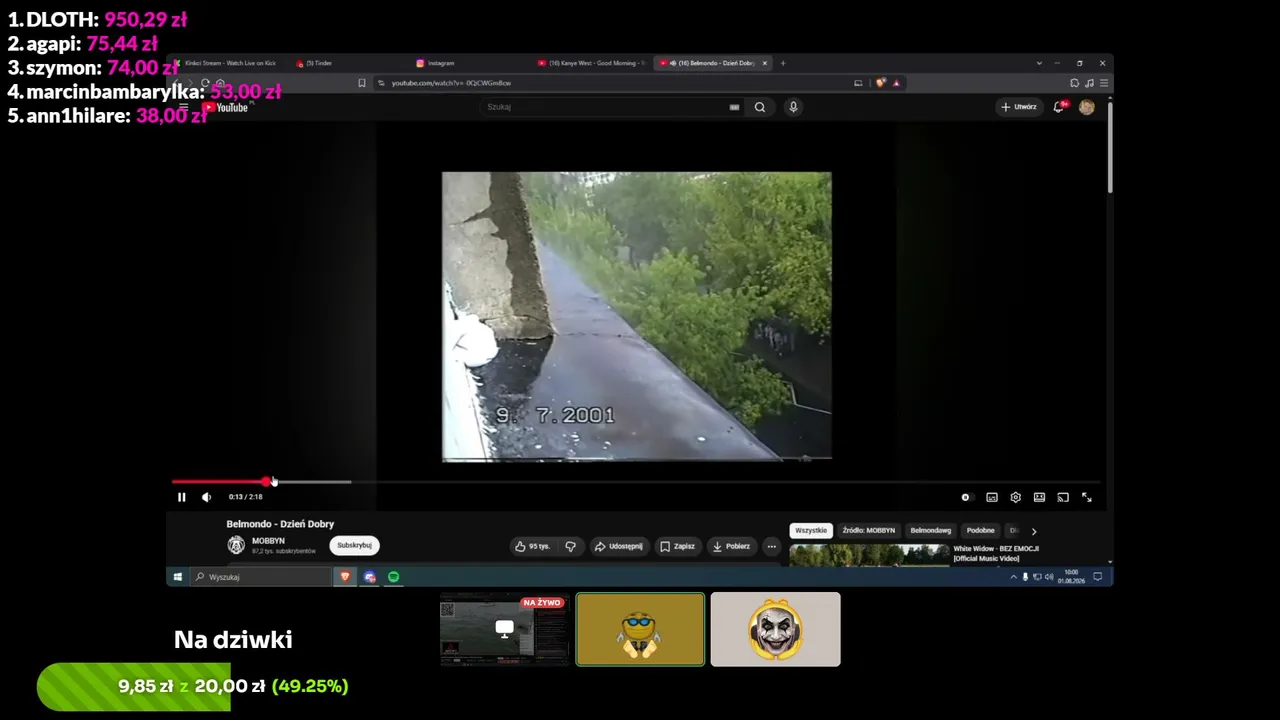
Task: Download the video with the Pobierz button
Action: point(731,546)
